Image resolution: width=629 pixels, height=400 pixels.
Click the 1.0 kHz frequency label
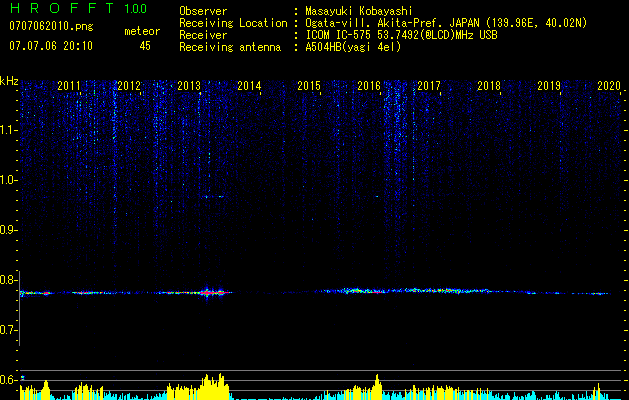click(8, 180)
